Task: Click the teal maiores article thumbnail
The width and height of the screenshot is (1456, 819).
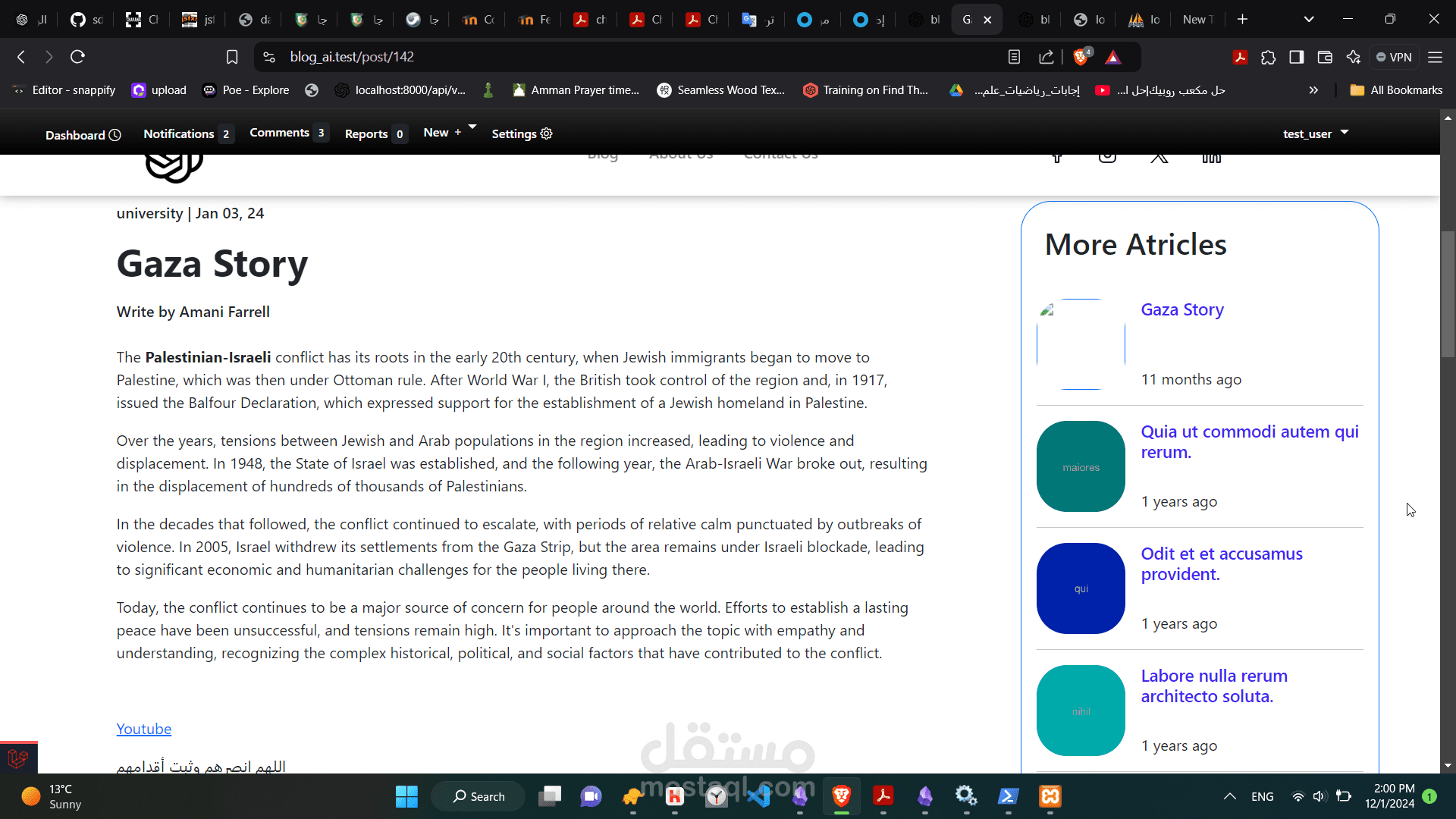Action: (1081, 466)
